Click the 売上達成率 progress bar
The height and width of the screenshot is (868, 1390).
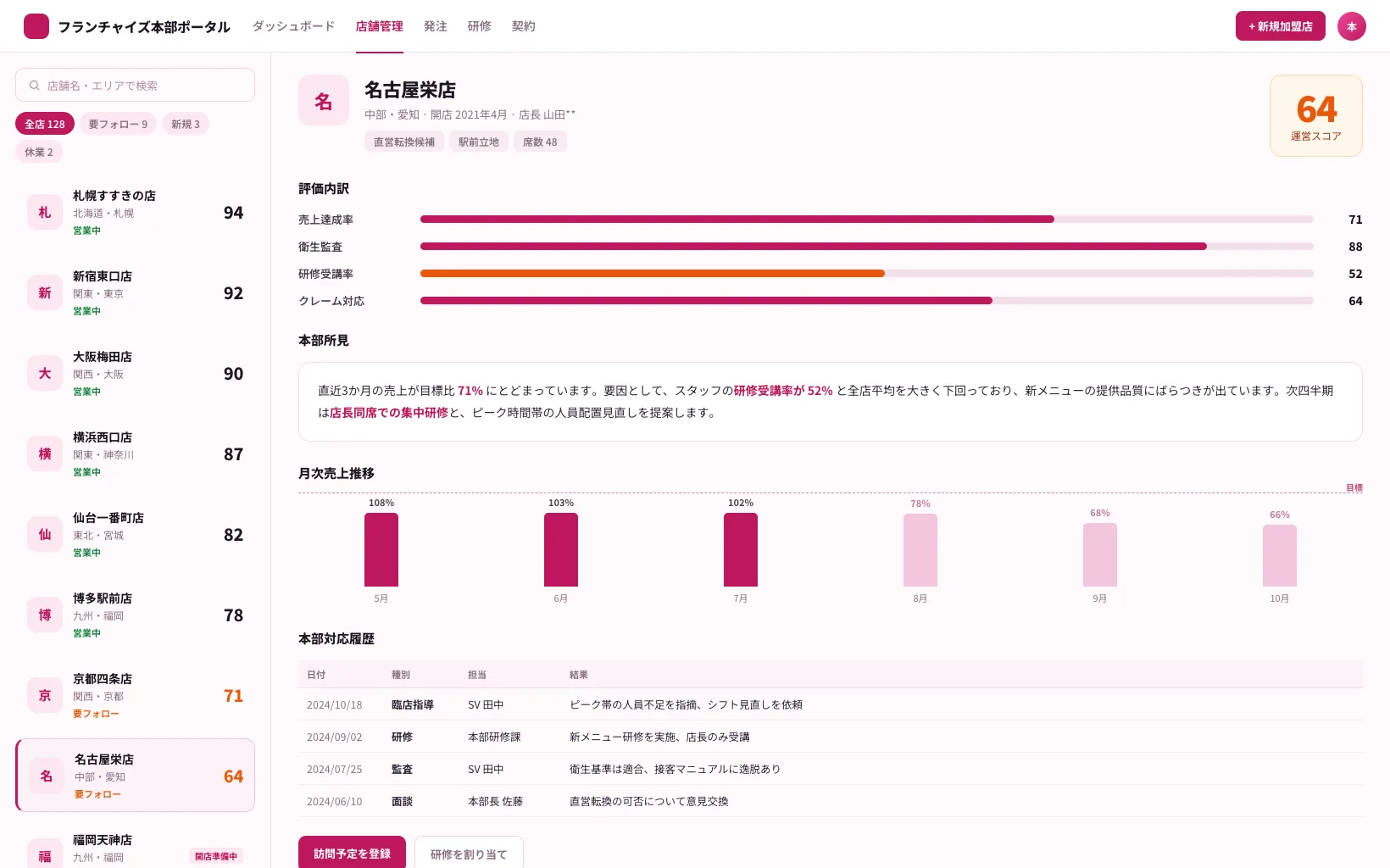coord(866,220)
